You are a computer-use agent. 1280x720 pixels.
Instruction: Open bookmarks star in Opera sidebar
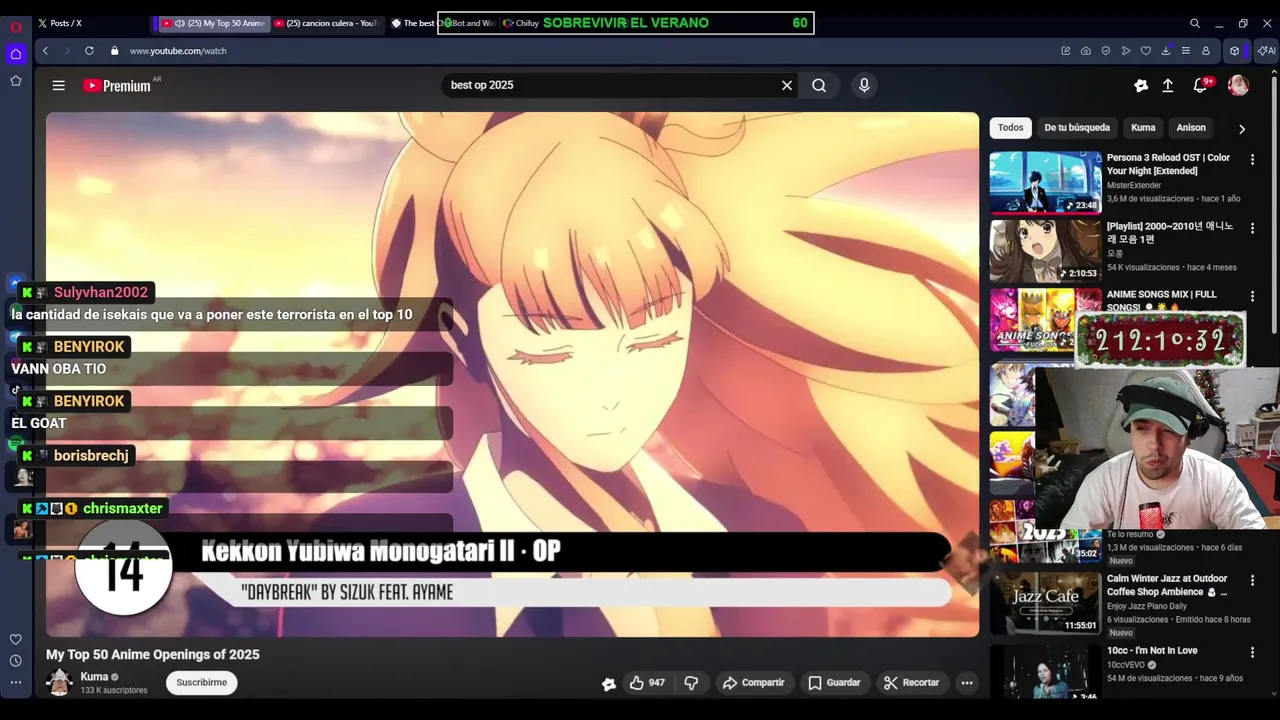coord(16,81)
